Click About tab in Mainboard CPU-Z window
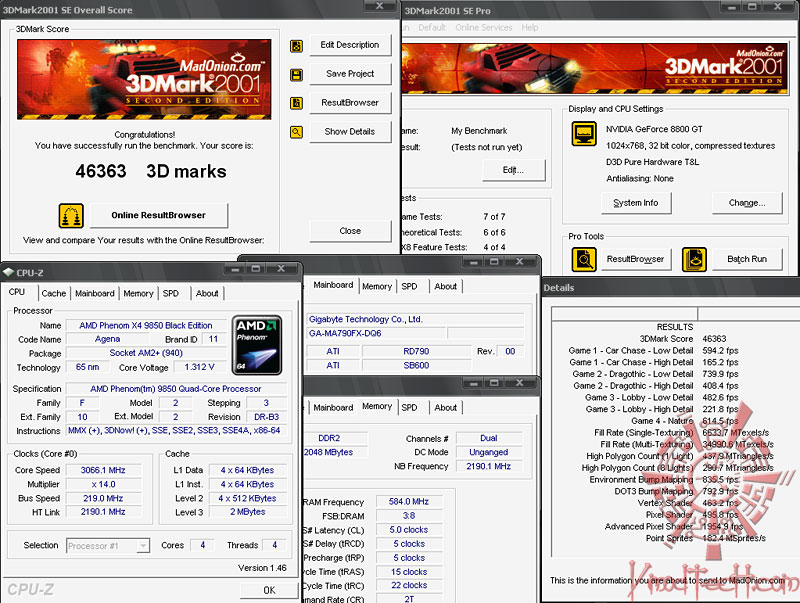 point(445,287)
